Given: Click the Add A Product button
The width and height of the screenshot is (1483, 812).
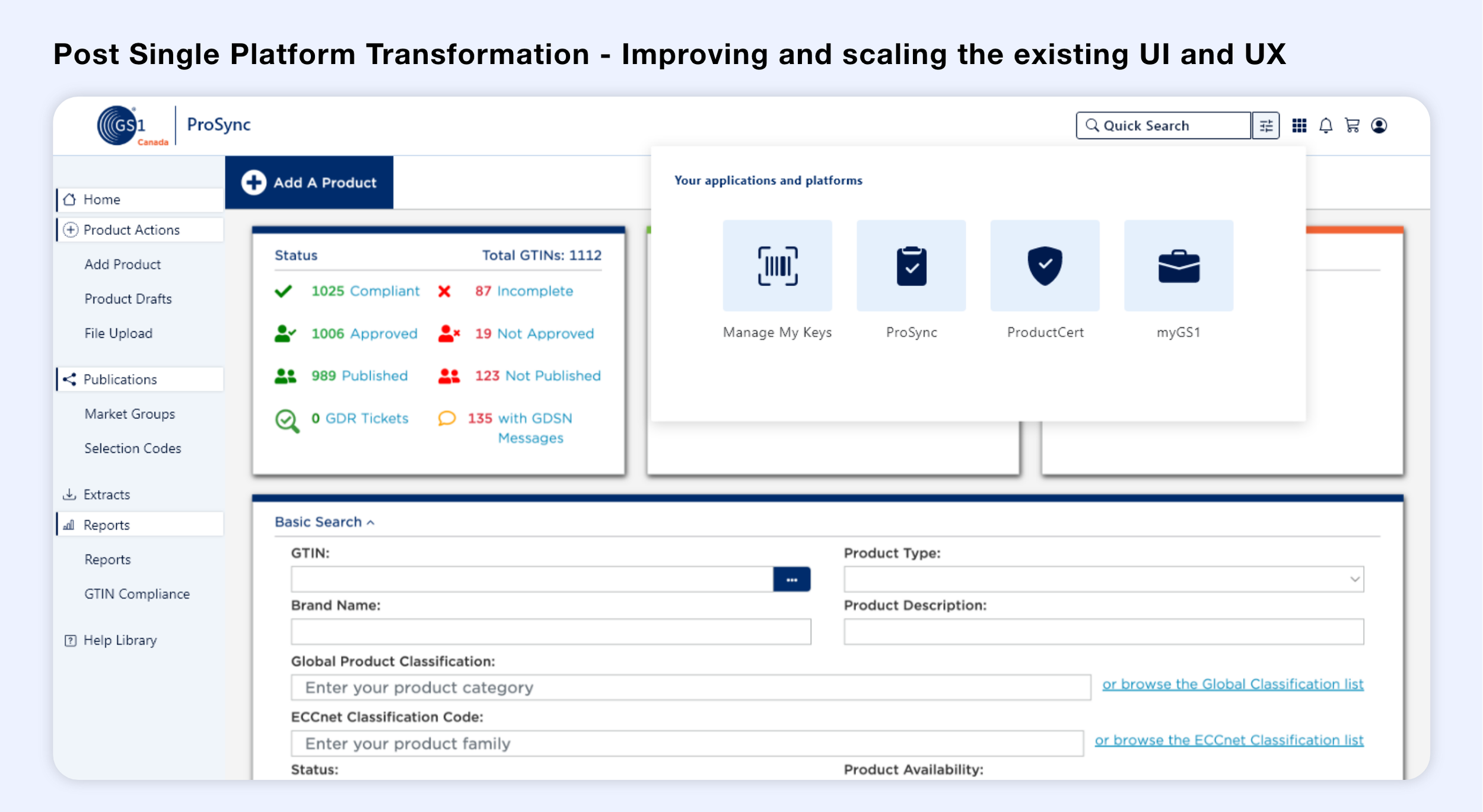Looking at the screenshot, I should click(309, 183).
